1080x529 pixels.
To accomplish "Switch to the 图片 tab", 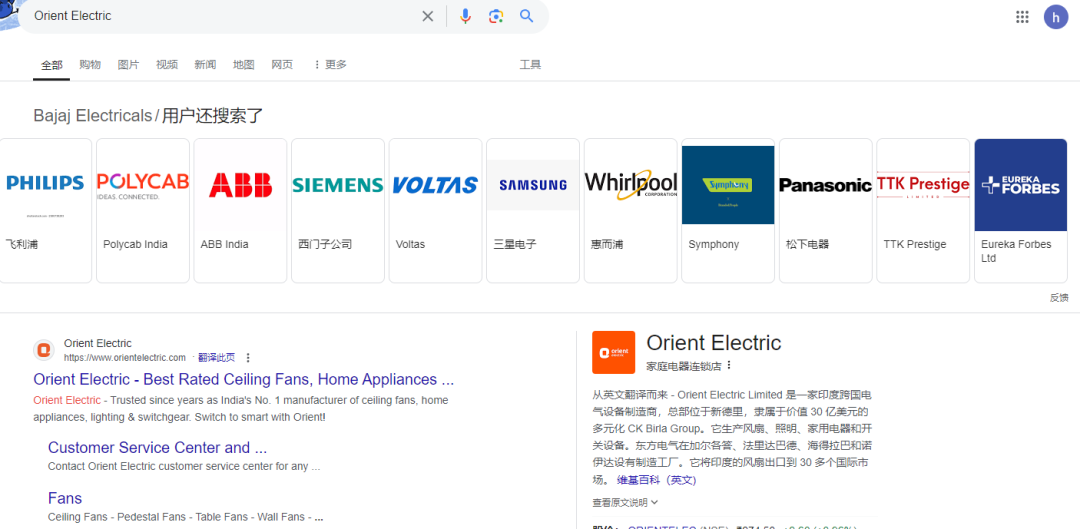I will click(x=128, y=65).
